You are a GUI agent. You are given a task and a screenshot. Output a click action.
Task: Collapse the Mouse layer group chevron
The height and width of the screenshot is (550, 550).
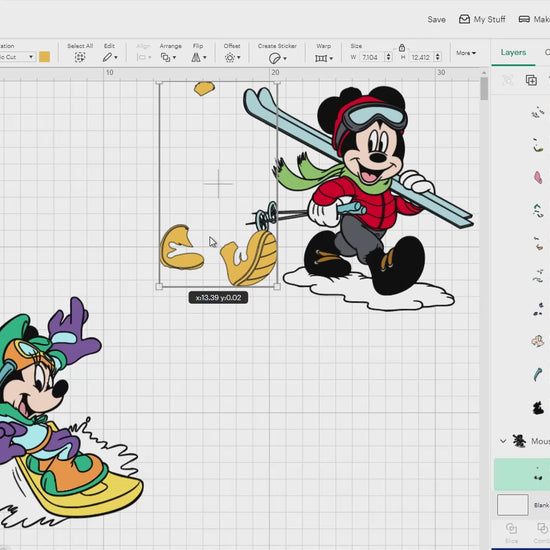coord(503,441)
